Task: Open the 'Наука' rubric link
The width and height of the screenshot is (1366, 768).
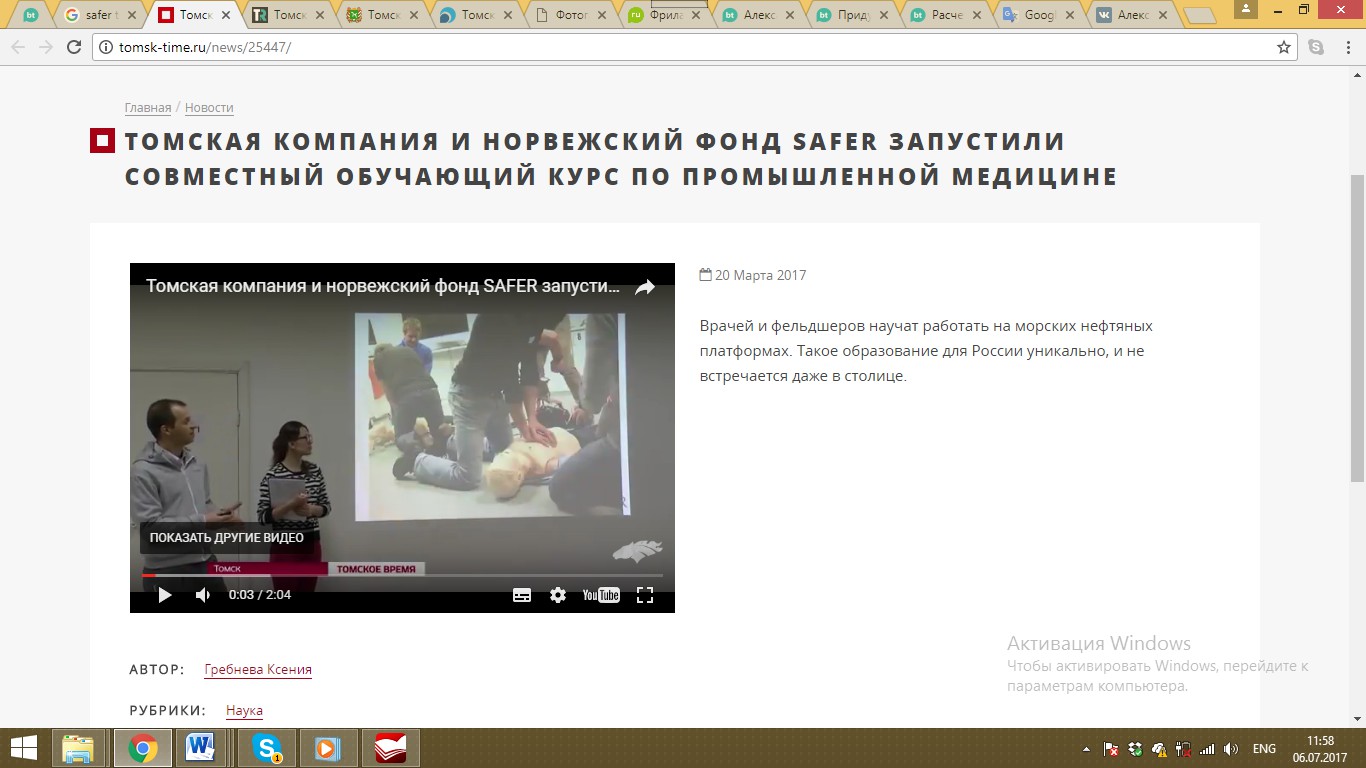Action: click(x=244, y=711)
